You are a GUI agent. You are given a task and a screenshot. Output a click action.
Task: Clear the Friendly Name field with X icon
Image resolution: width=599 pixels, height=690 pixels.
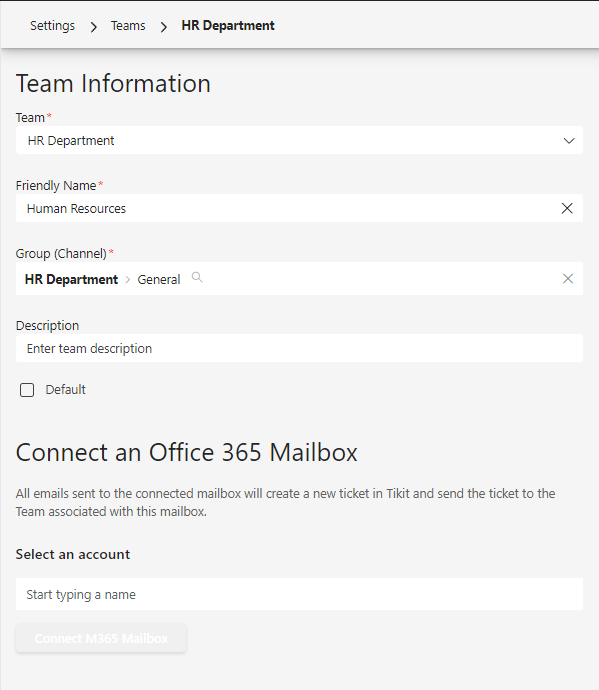(567, 208)
